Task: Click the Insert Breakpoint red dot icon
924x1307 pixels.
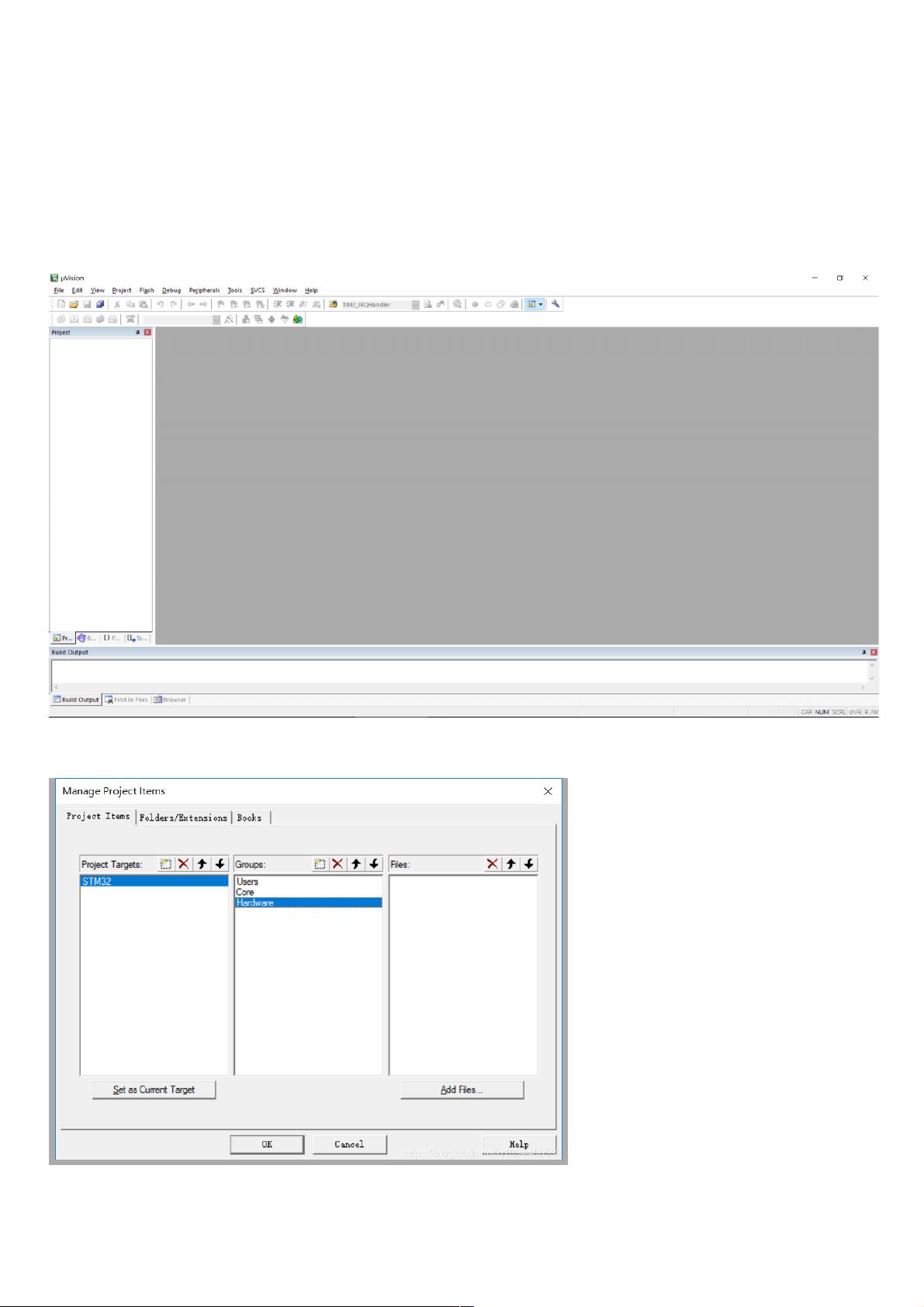Action: pos(475,305)
